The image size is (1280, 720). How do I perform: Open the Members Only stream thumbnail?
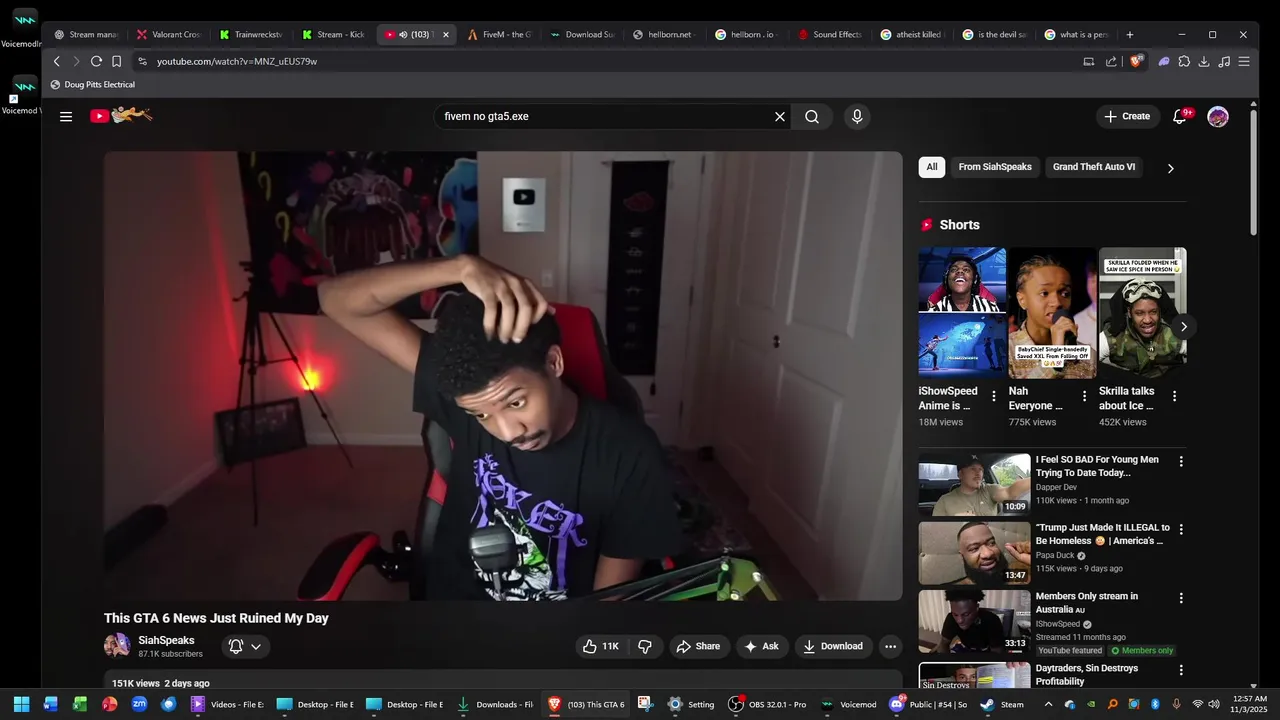tap(974, 621)
